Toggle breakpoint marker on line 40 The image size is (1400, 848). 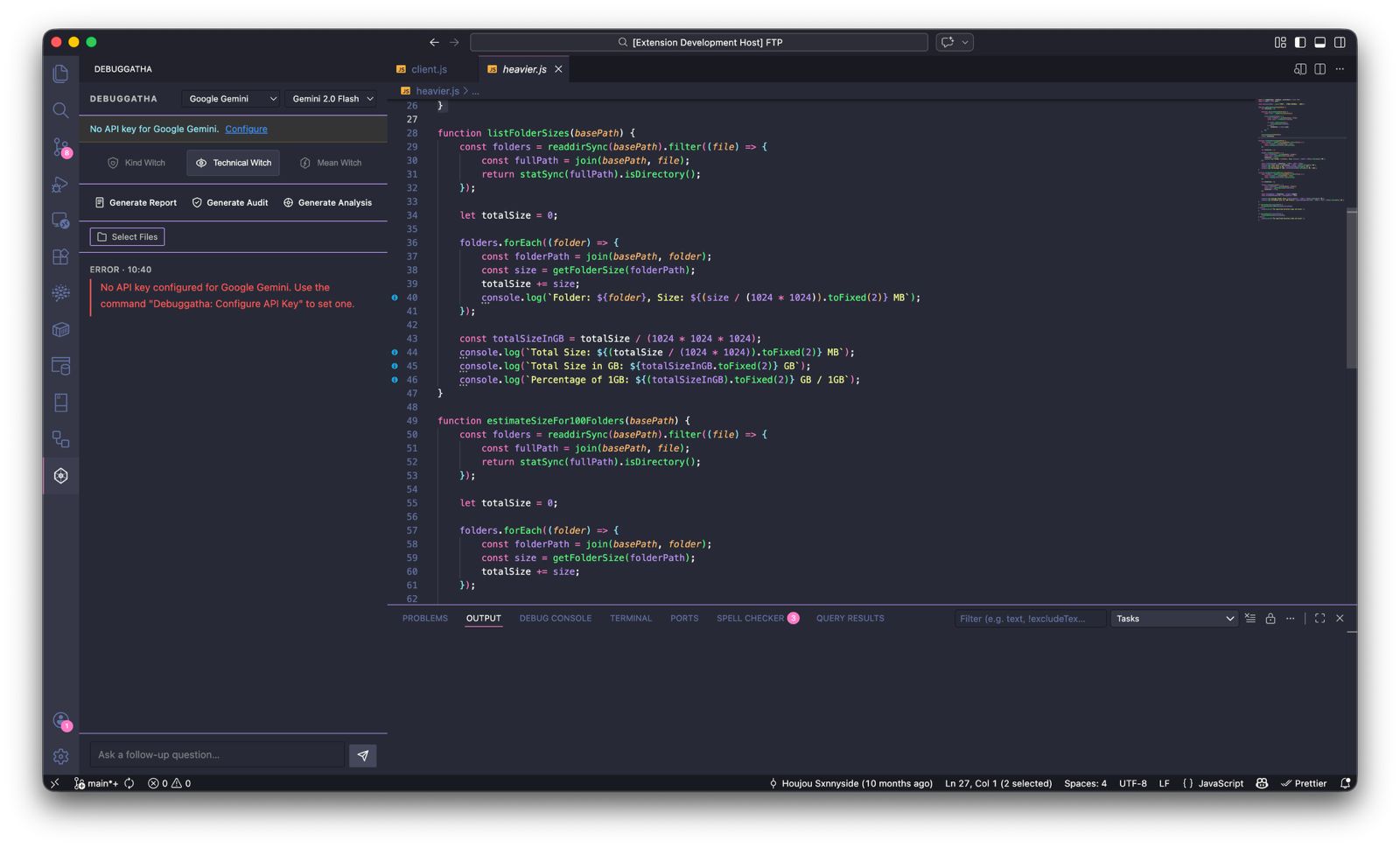tap(395, 298)
